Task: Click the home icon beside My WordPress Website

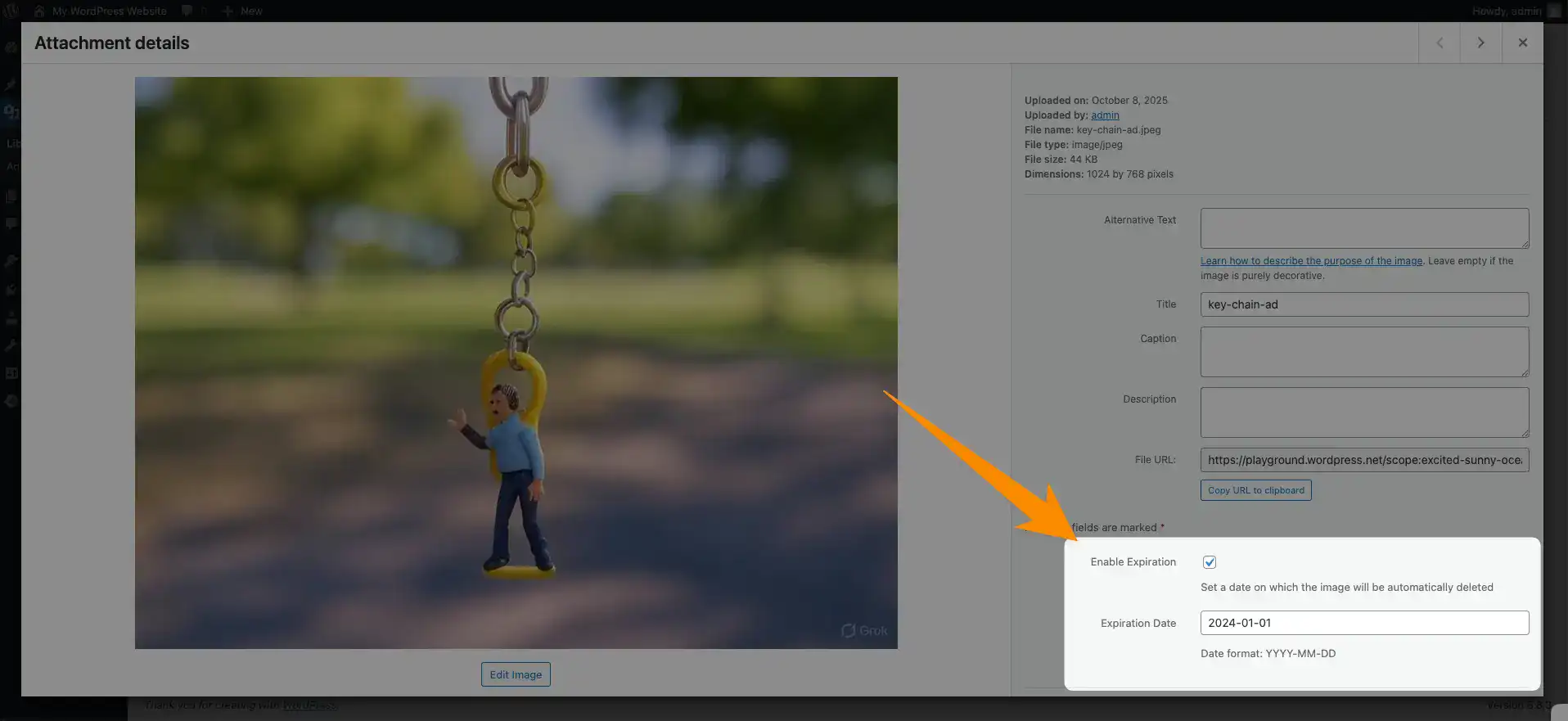Action: [39, 11]
